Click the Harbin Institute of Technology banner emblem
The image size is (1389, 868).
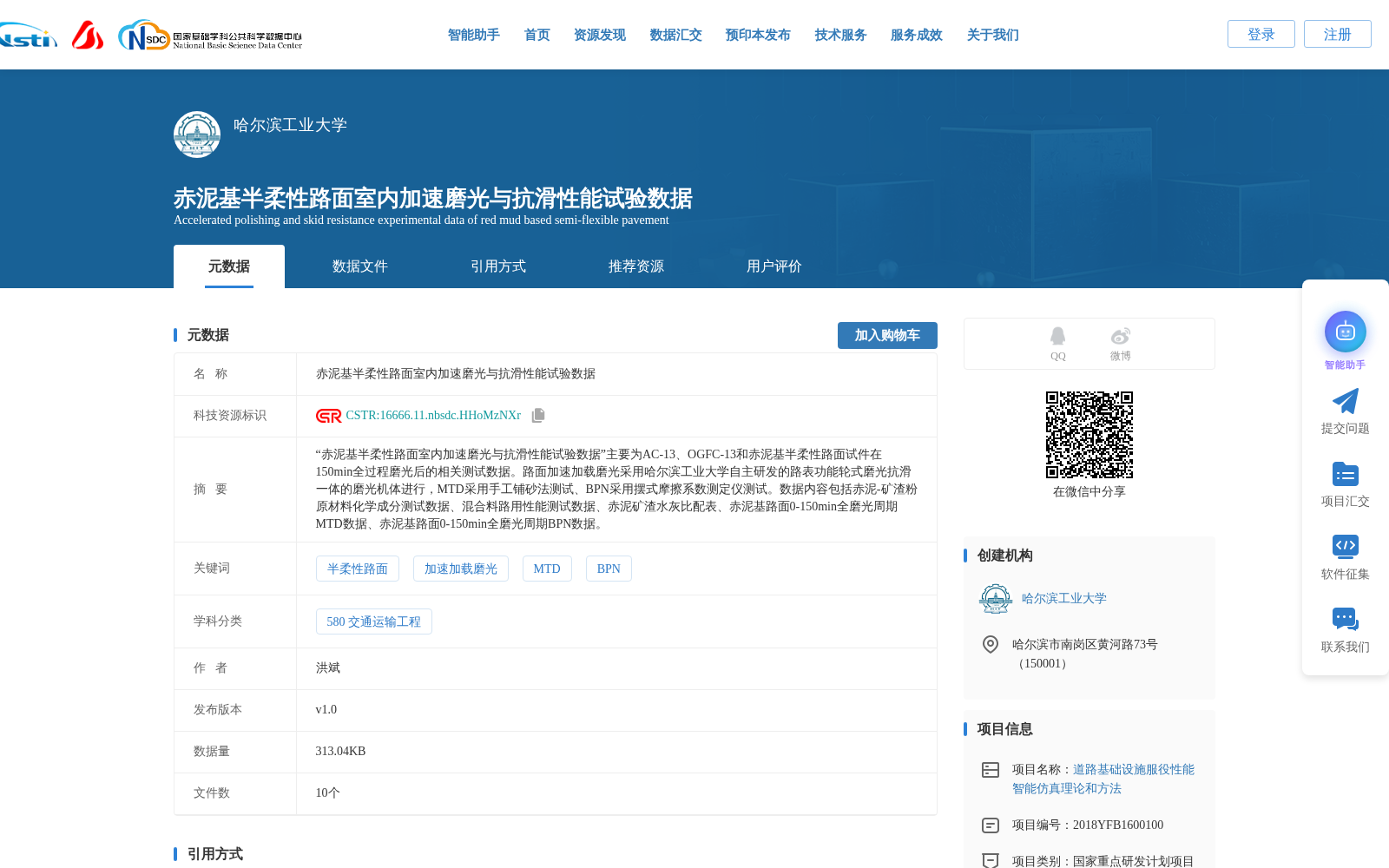(197, 135)
